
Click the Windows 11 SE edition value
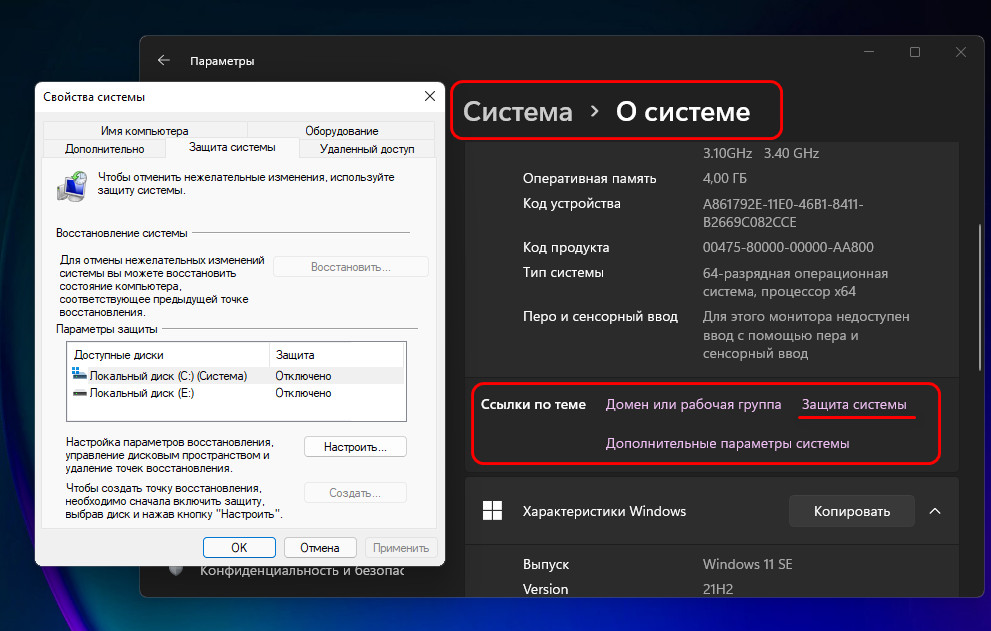(748, 564)
